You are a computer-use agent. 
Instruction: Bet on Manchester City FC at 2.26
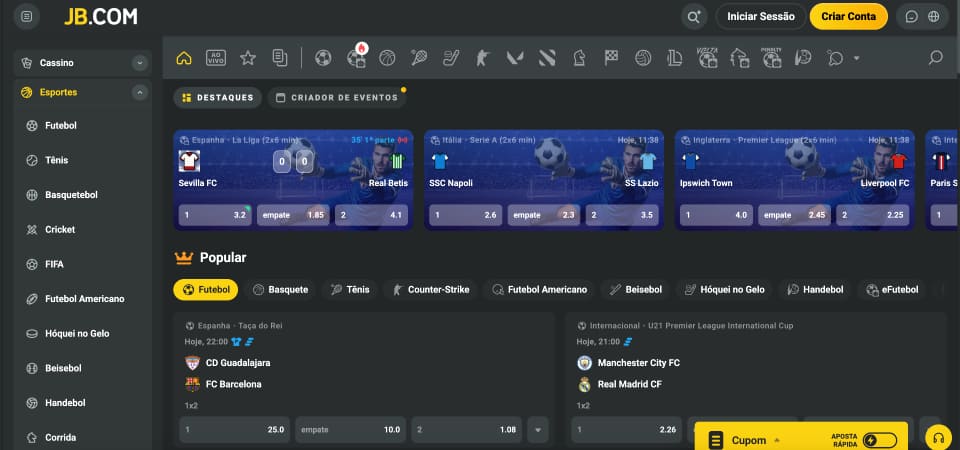tap(627, 430)
